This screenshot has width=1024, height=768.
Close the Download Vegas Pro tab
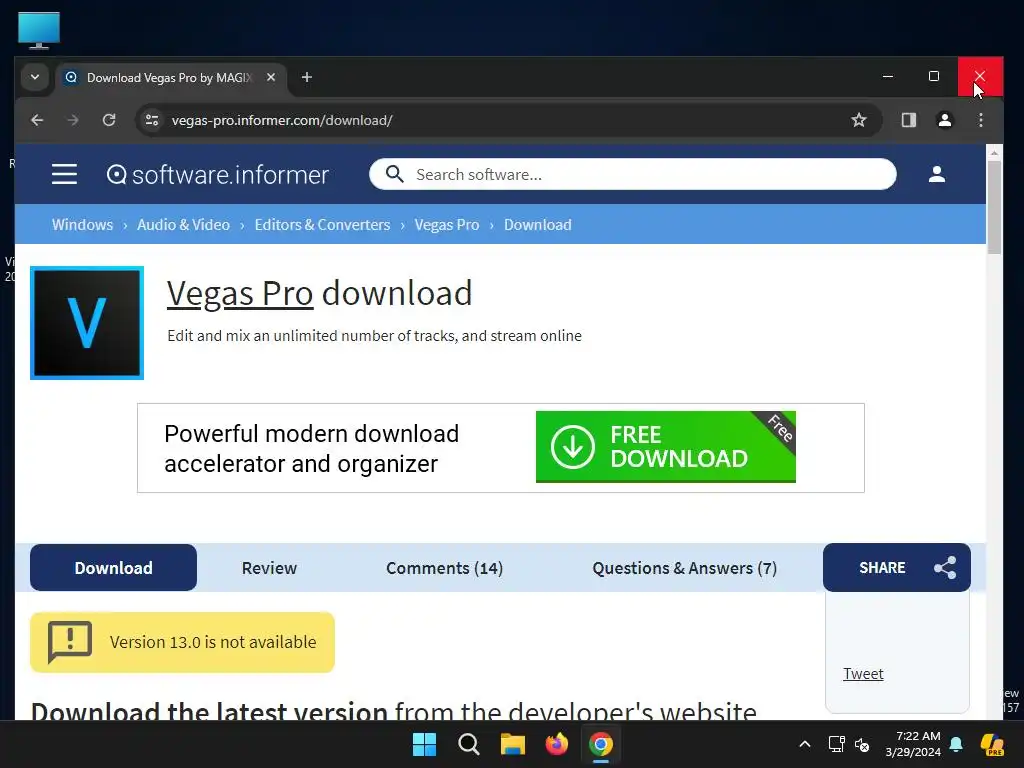[271, 77]
